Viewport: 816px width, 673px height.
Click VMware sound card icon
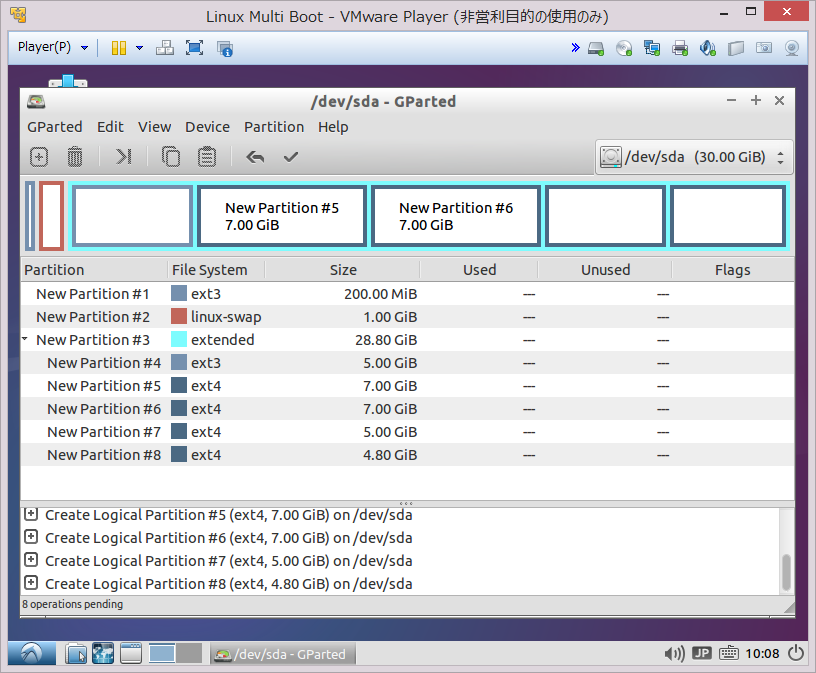point(708,49)
